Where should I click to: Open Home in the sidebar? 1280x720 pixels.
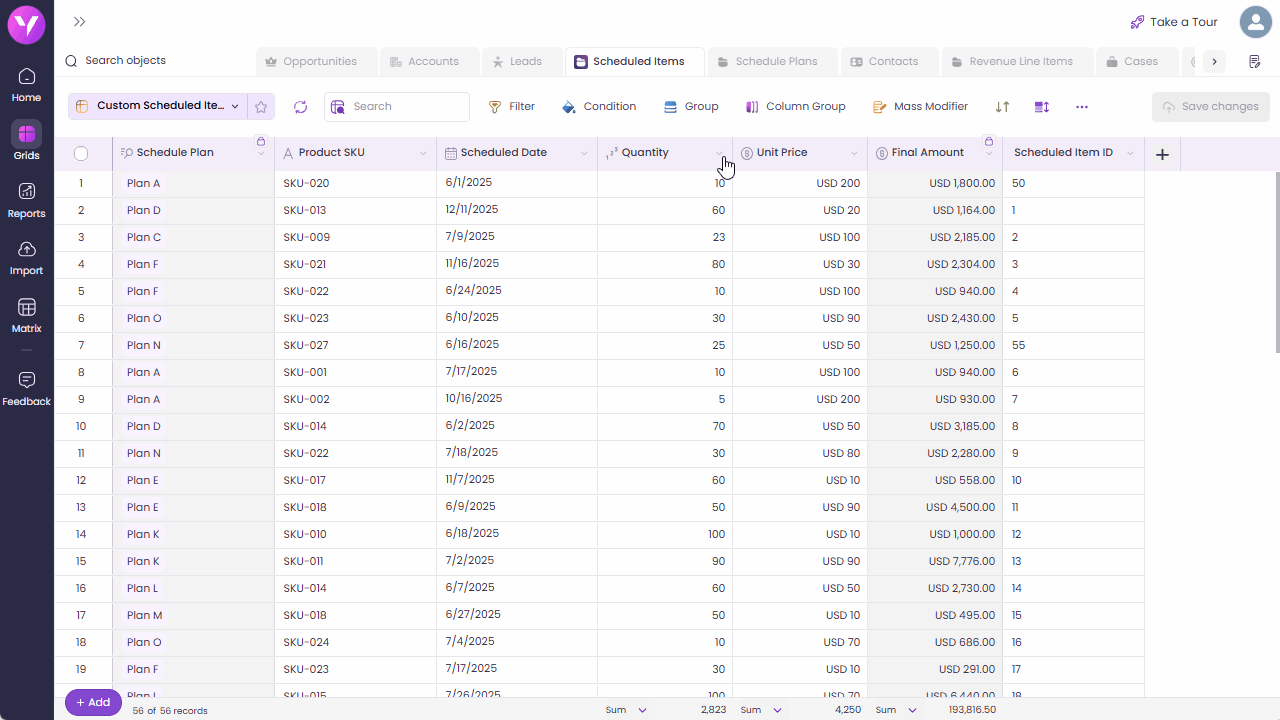[x=27, y=85]
